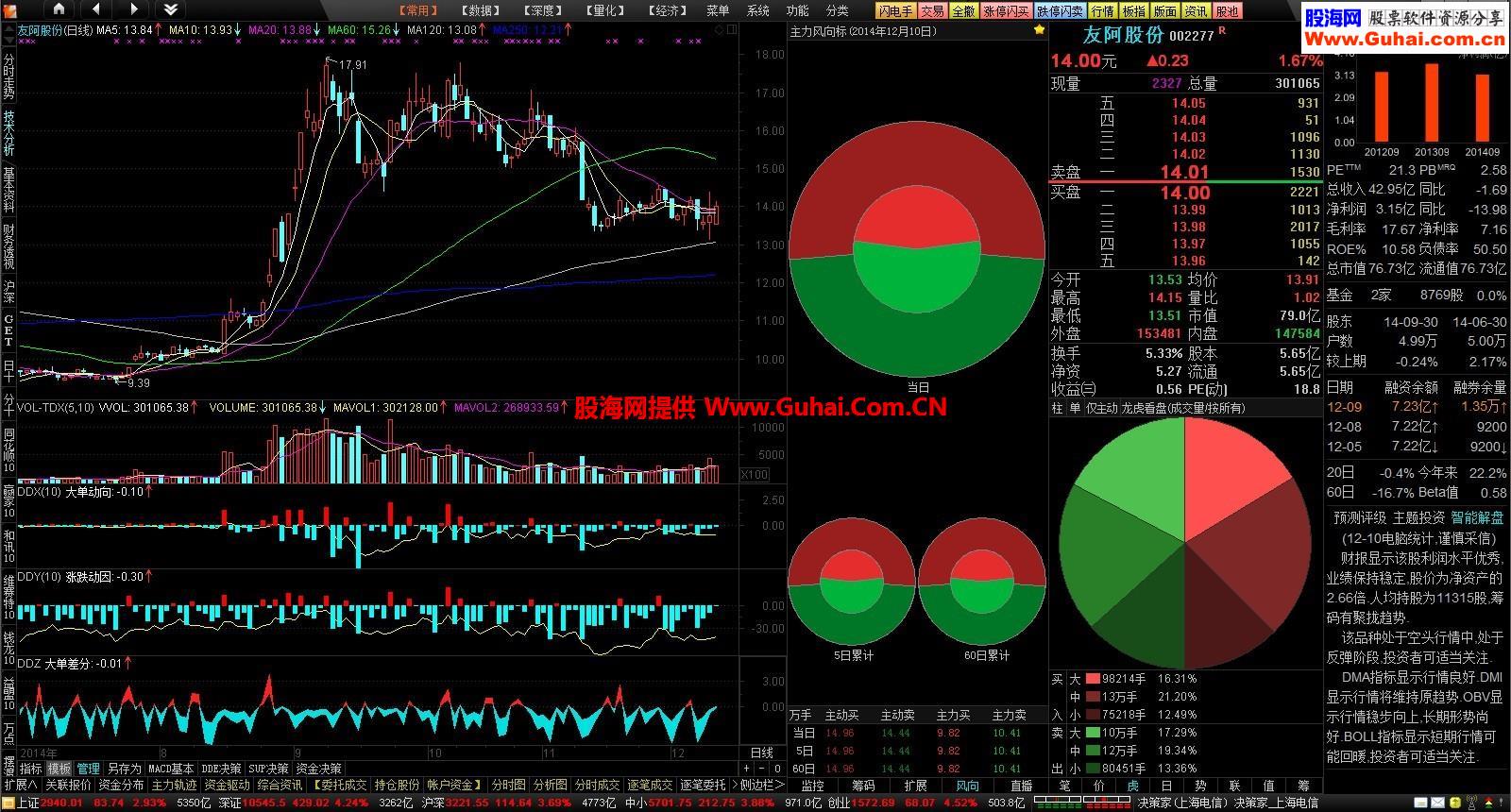Click the 价 tab icon in bottom bar
The image size is (1511, 812).
pyautogui.click(x=1099, y=786)
